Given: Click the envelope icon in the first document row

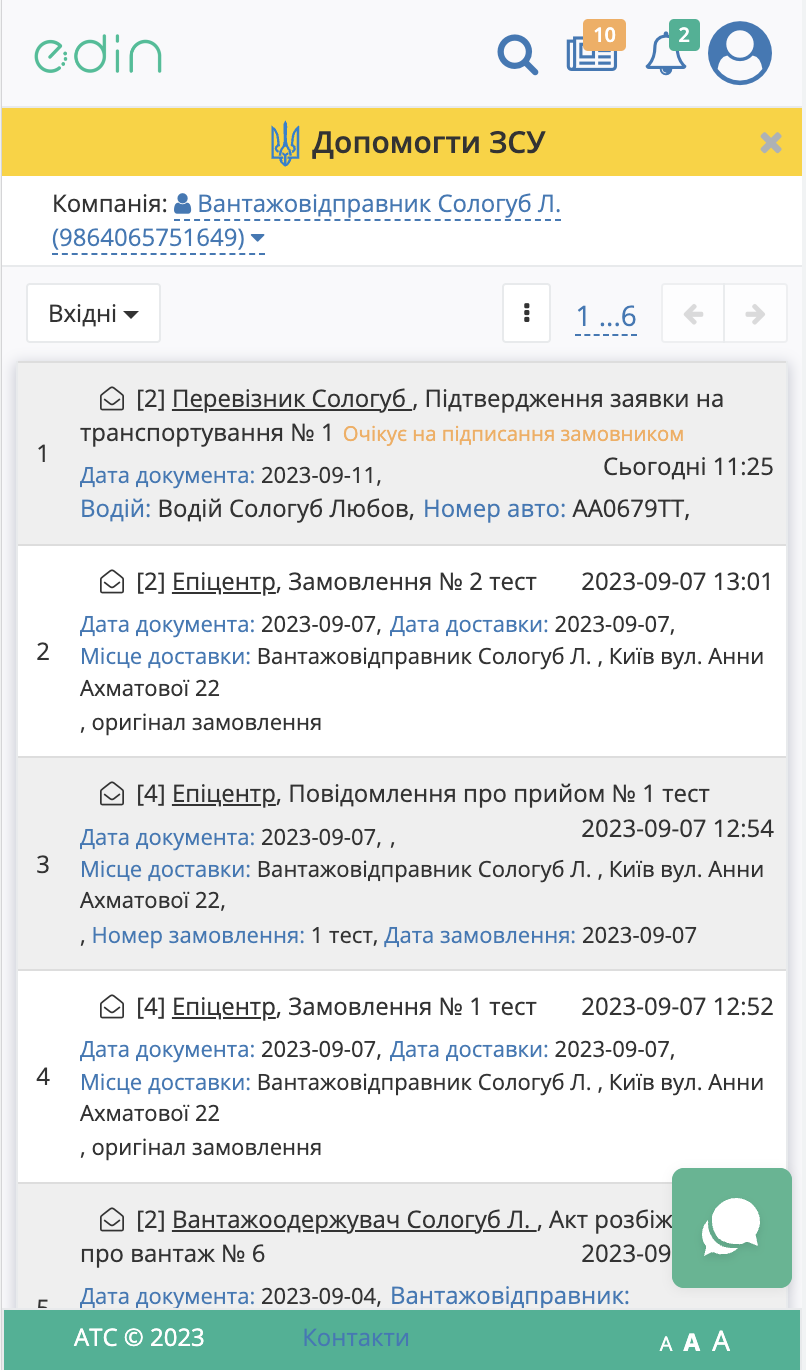Looking at the screenshot, I should tap(112, 400).
